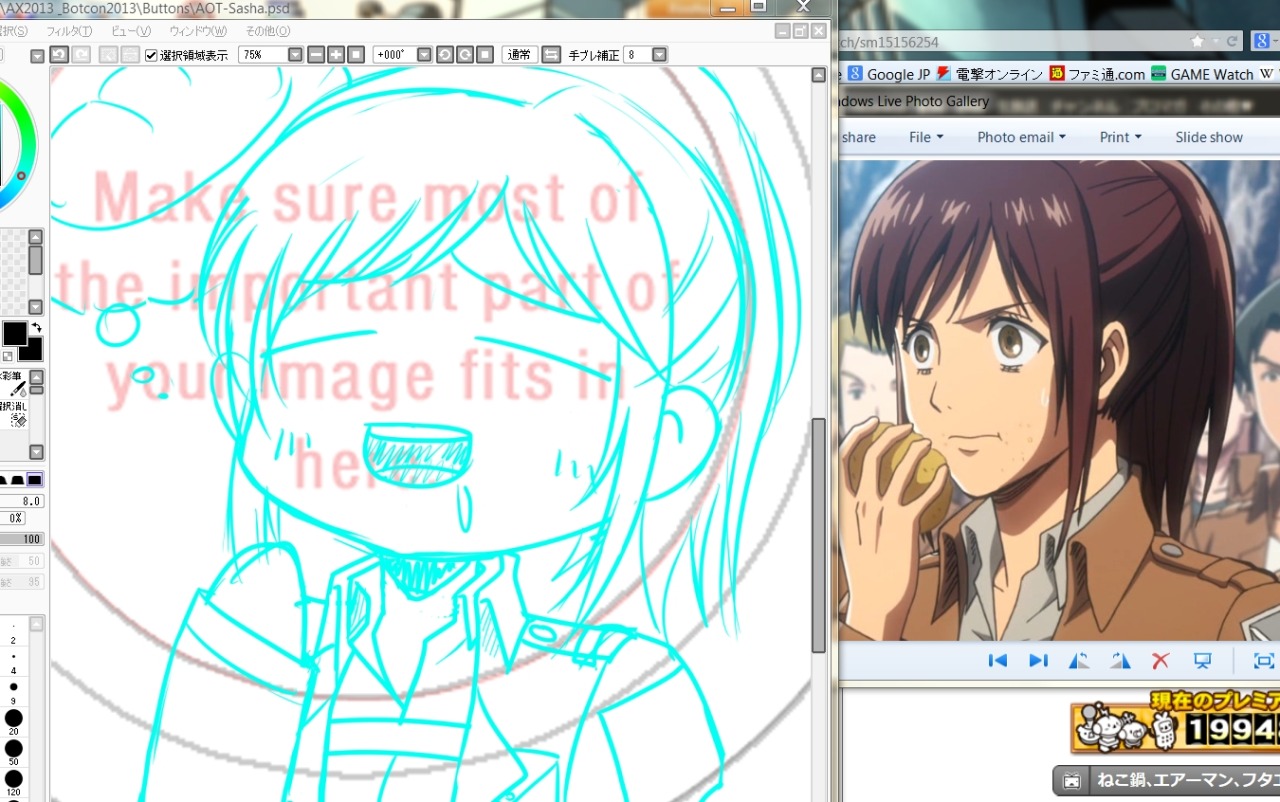The height and width of the screenshot is (802, 1280).
Task: Open the Print dropdown in Photo Gallery
Action: [x=1120, y=137]
